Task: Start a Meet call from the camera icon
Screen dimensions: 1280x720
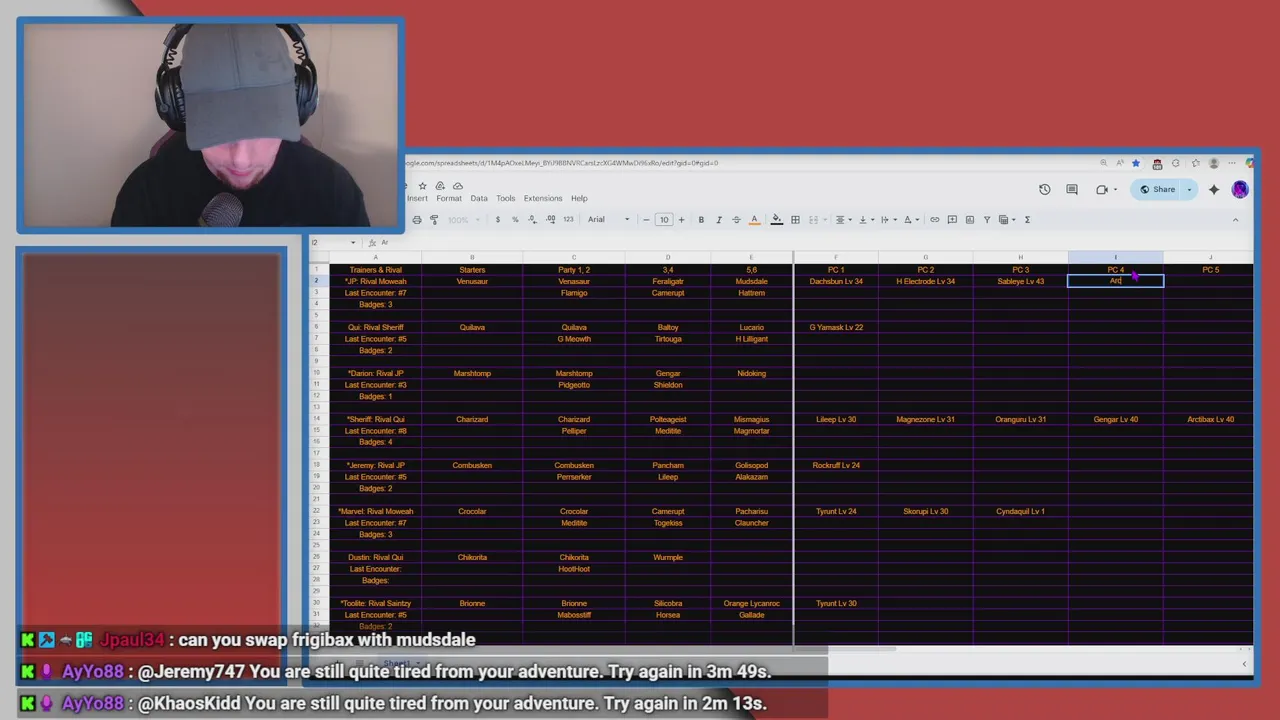Action: [x=1102, y=189]
